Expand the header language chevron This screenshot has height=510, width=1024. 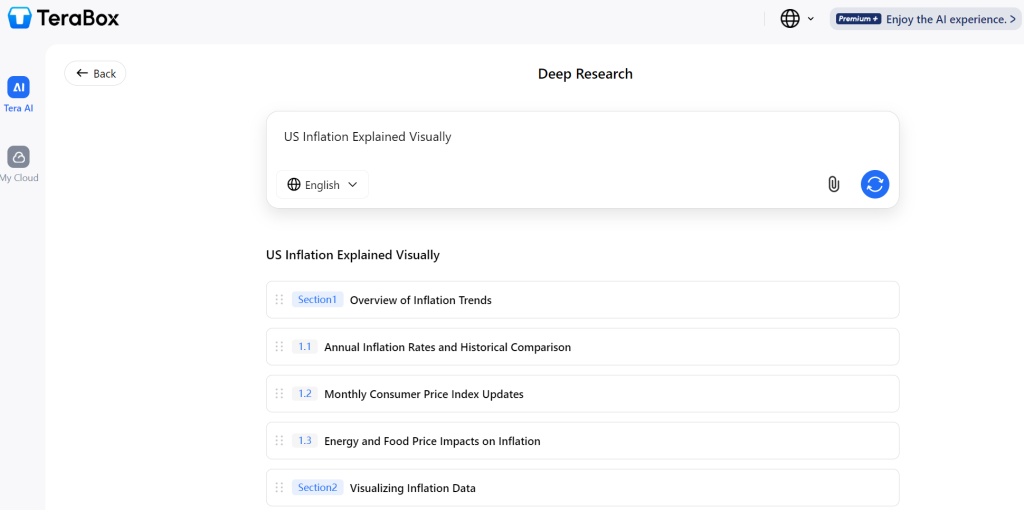811,19
